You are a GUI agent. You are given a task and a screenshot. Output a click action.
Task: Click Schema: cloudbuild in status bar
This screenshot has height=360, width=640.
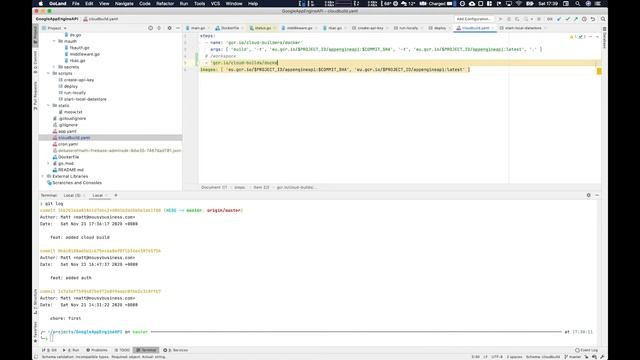tap(543, 357)
